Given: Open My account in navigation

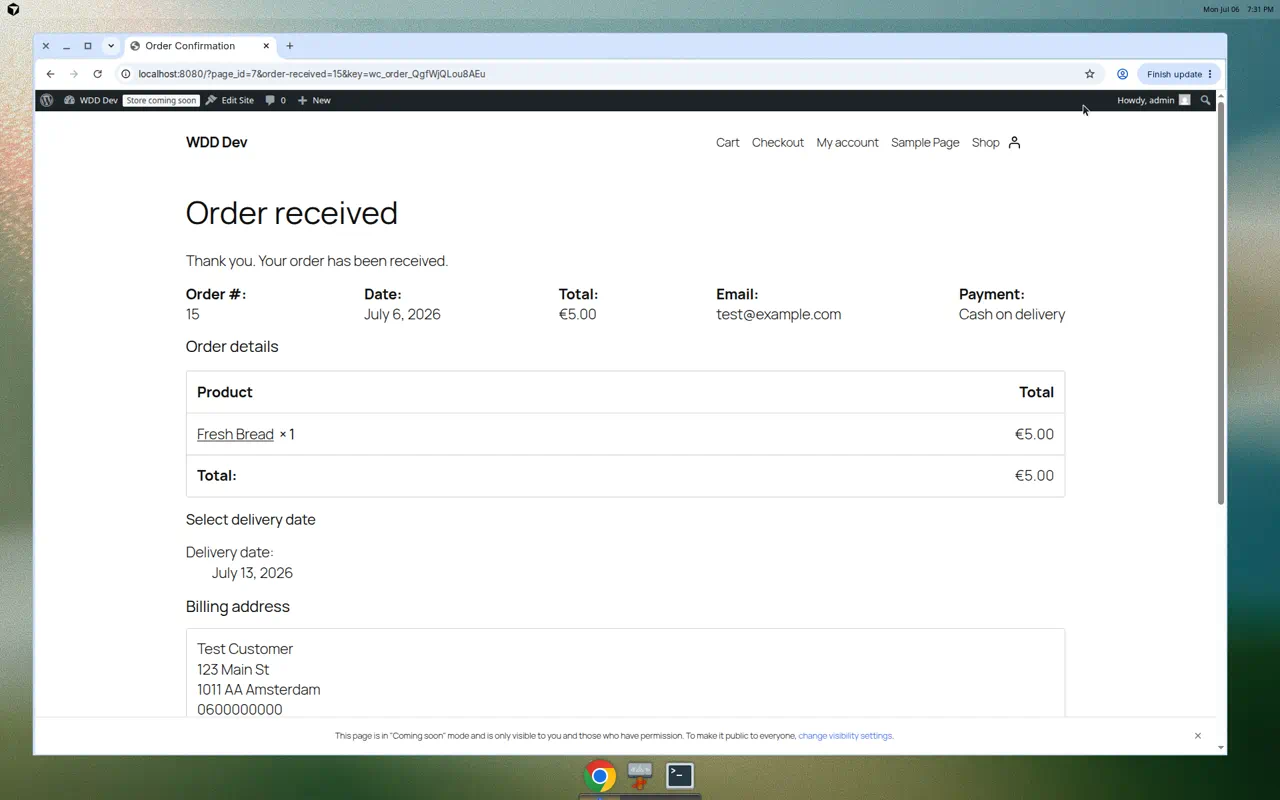Looking at the screenshot, I should 847,142.
